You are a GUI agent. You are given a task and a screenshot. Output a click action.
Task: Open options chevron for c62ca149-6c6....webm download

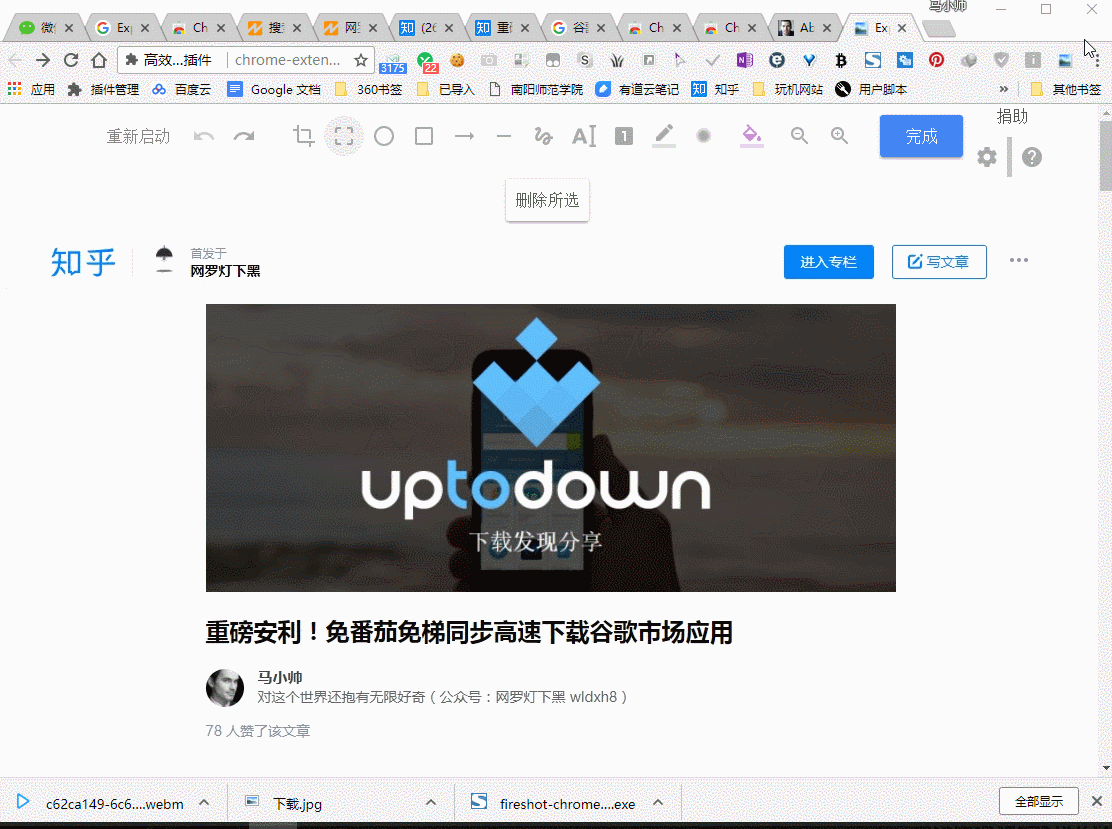coord(204,803)
